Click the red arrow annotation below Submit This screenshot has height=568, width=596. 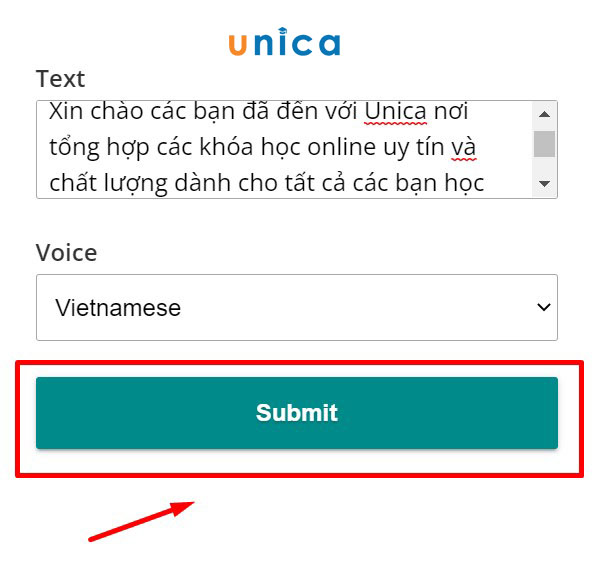141,521
